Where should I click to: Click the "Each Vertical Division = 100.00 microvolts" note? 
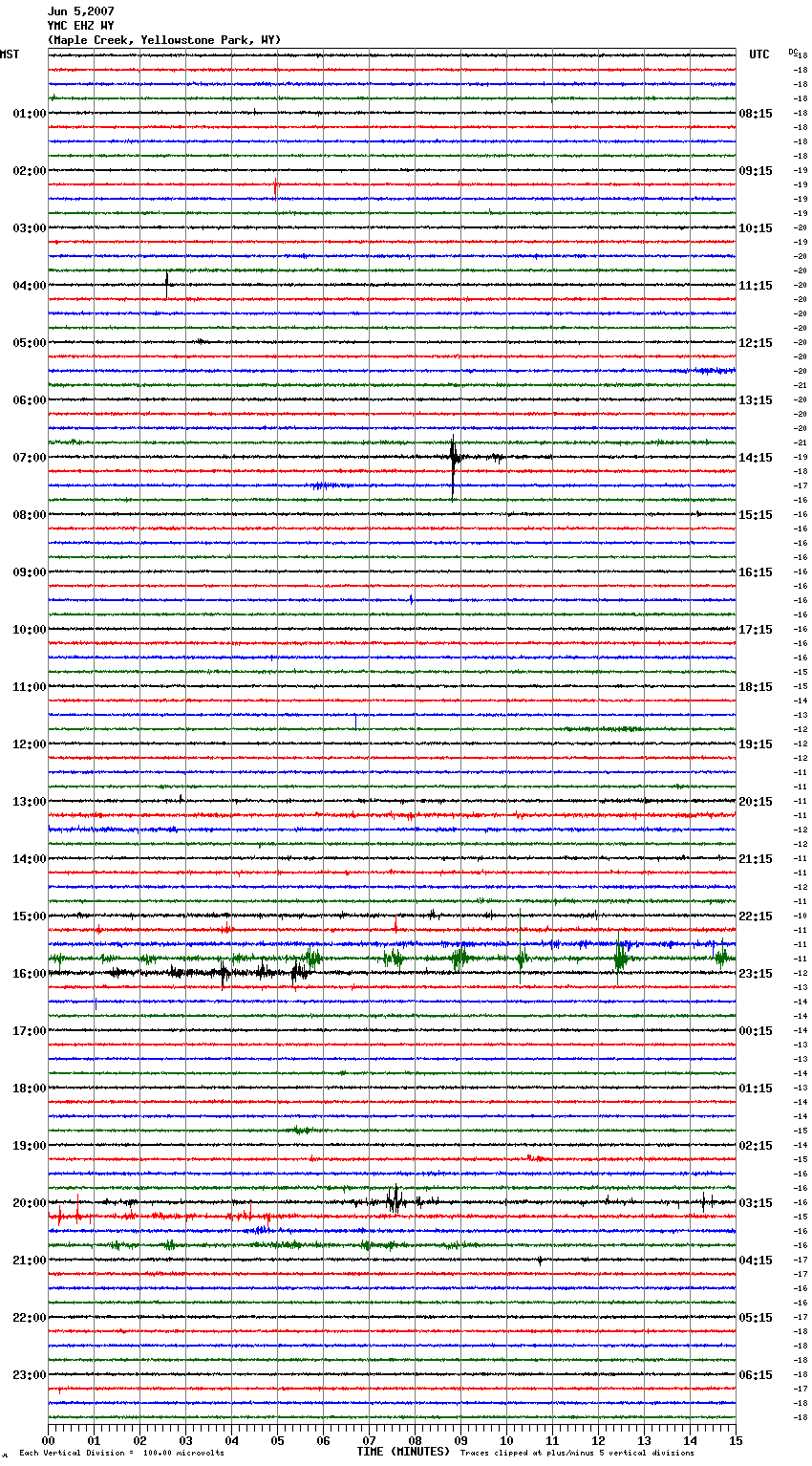point(121,1454)
